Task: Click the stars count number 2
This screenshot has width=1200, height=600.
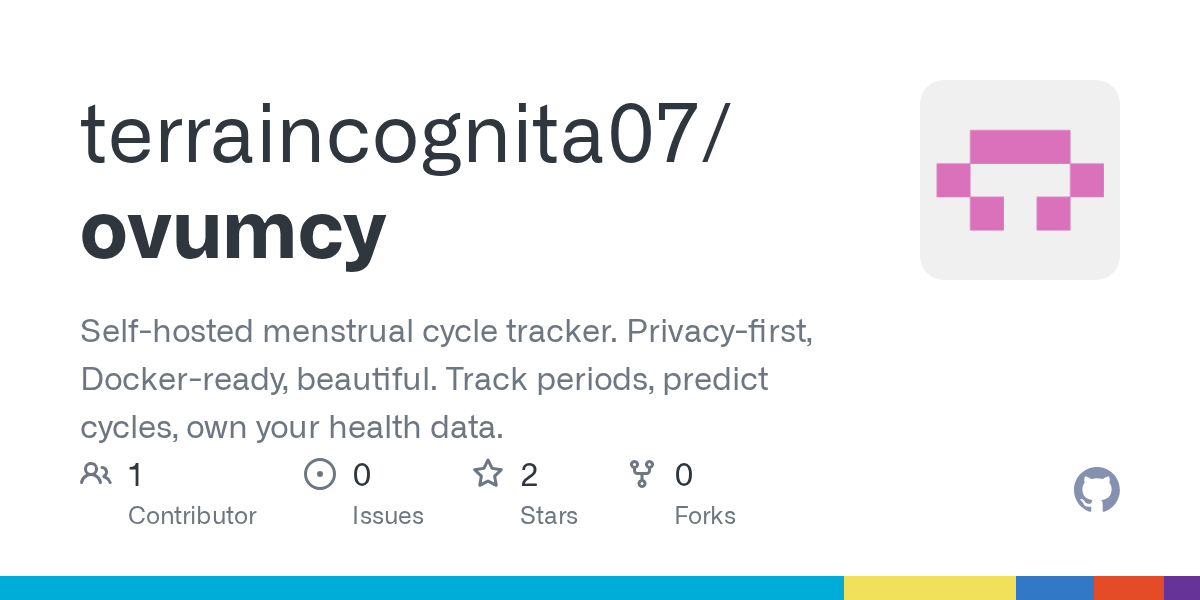Action: (x=529, y=475)
